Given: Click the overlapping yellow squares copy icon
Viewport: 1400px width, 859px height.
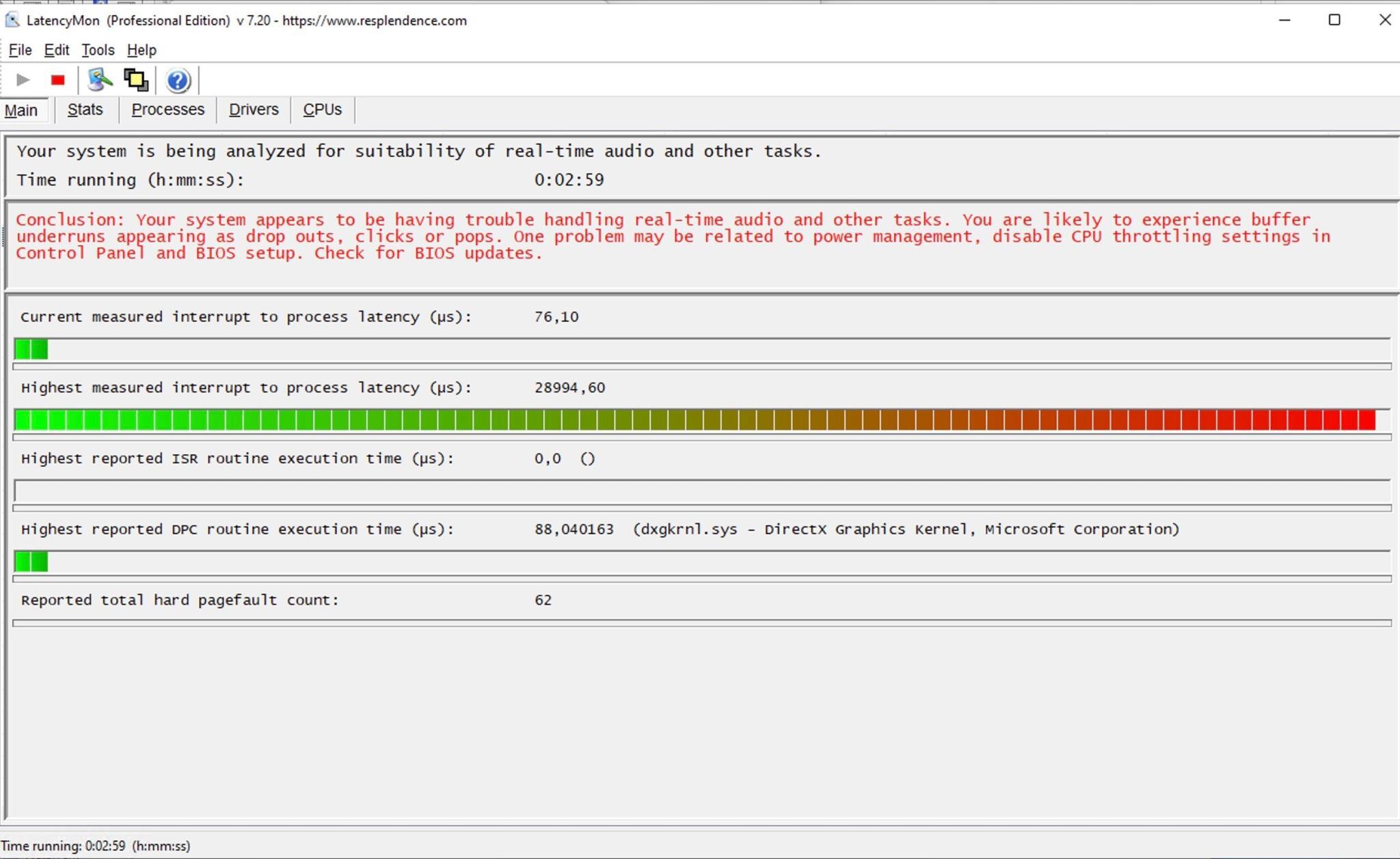Looking at the screenshot, I should click(136, 80).
